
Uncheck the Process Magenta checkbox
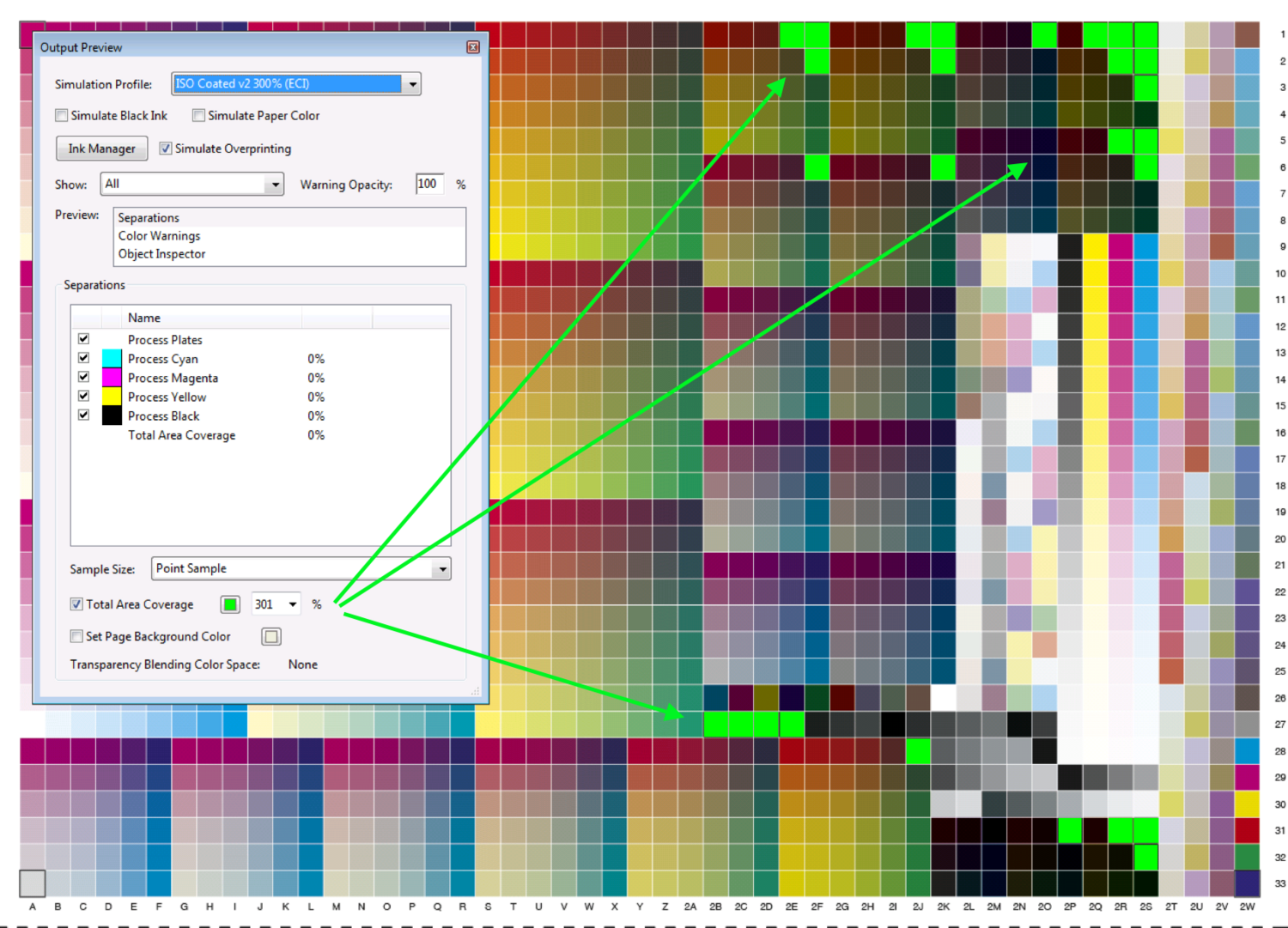pos(83,377)
